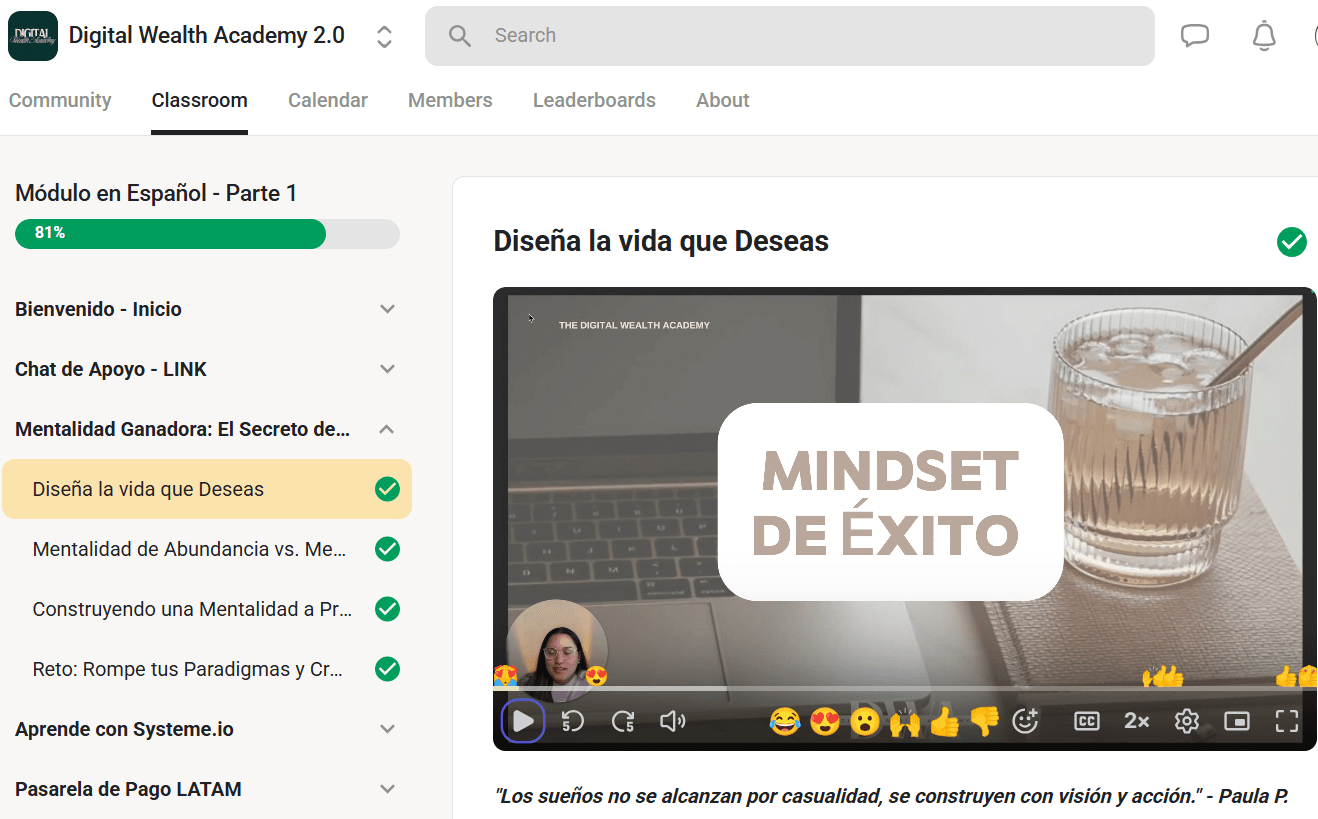
Task: Click the Digital Wealth Academy group logo
Action: [33, 36]
